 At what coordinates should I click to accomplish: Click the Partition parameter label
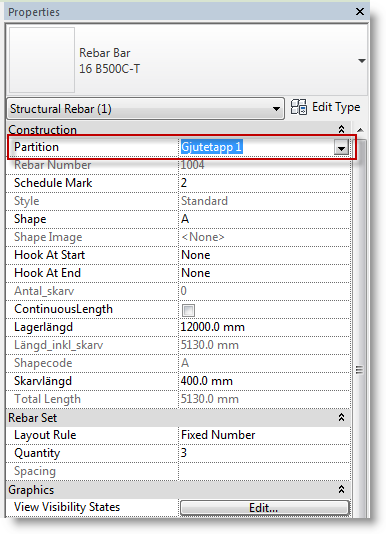(x=36, y=147)
